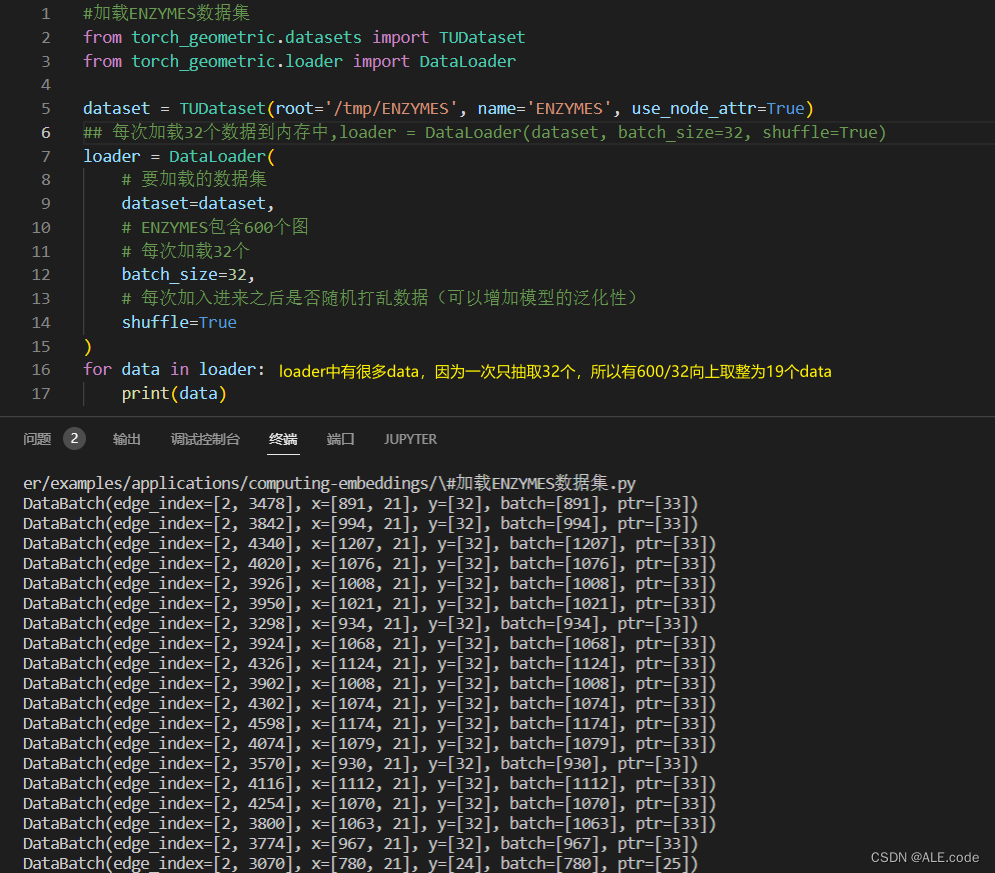The width and height of the screenshot is (995, 873).
Task: Click the terminal script path line
Action: [329, 483]
